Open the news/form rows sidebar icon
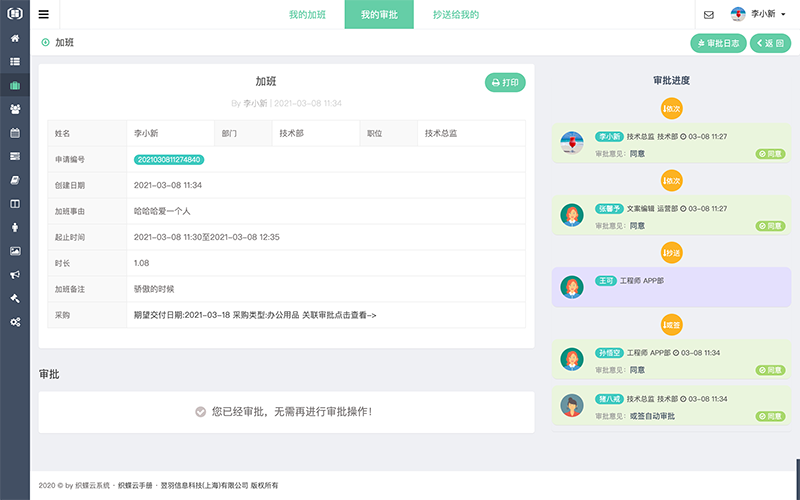Viewport: 800px width, 500px height. click(15, 156)
